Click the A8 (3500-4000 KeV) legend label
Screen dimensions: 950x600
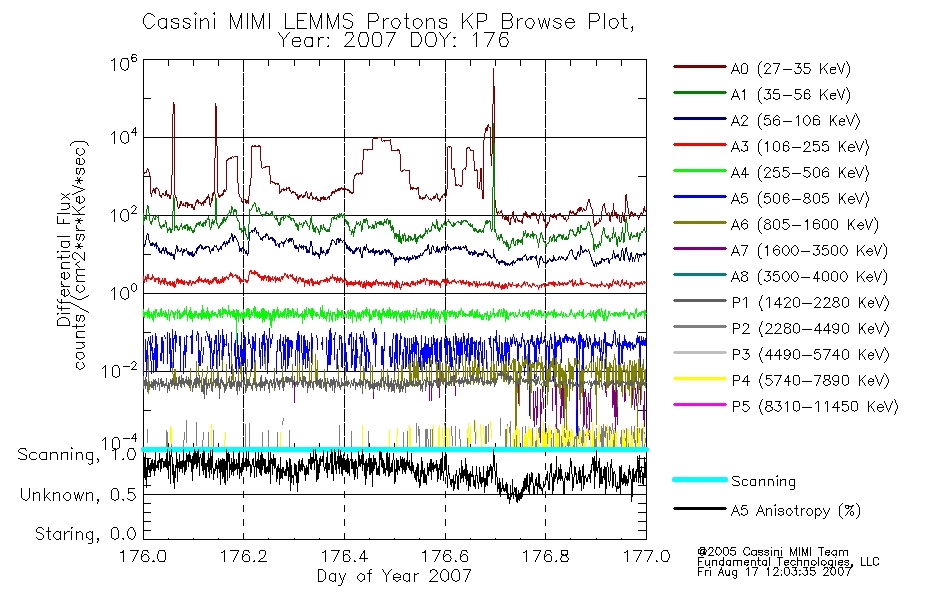click(x=809, y=276)
